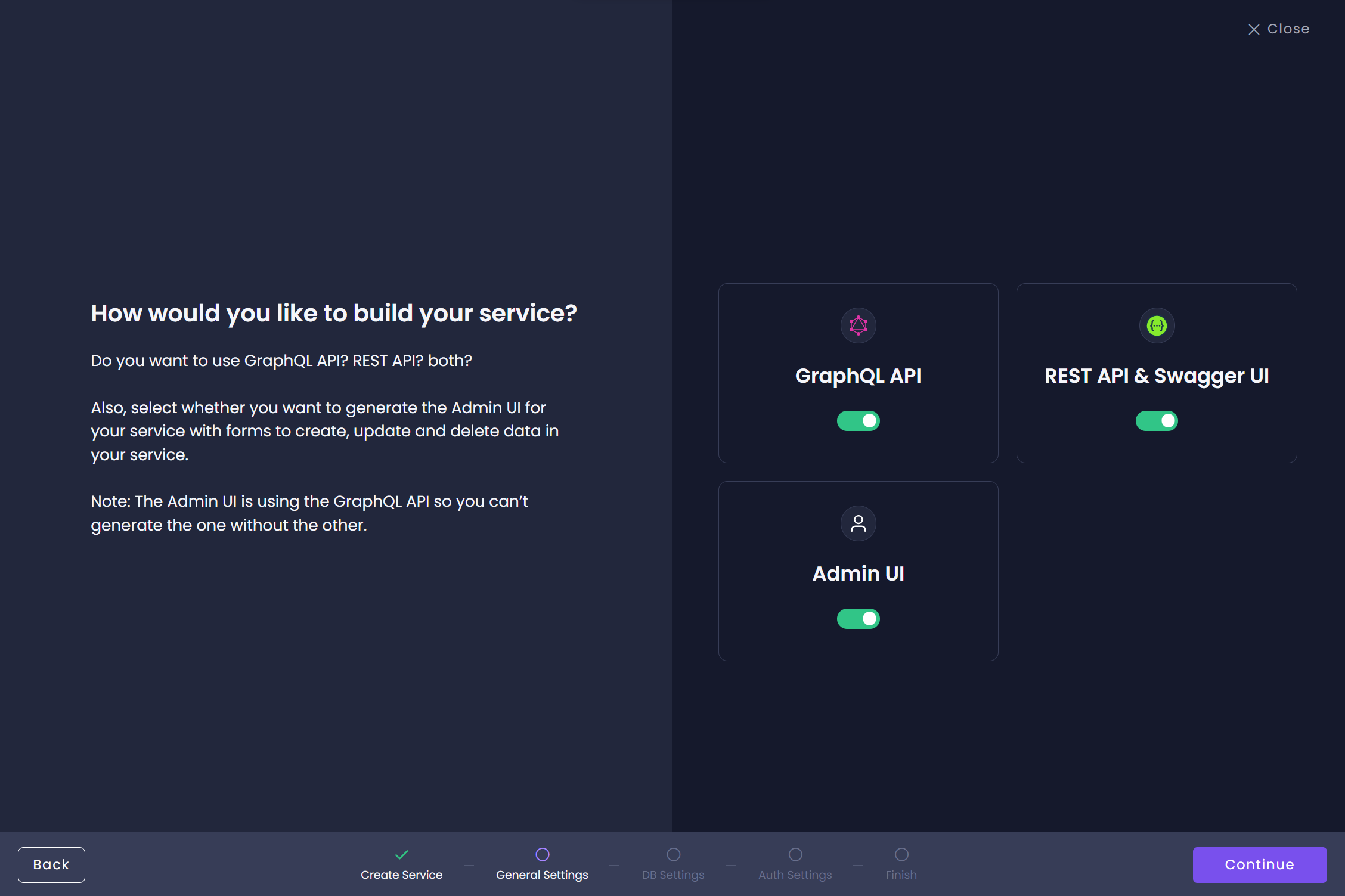Toggle the Admin UI switch off
The height and width of the screenshot is (896, 1345).
click(858, 618)
